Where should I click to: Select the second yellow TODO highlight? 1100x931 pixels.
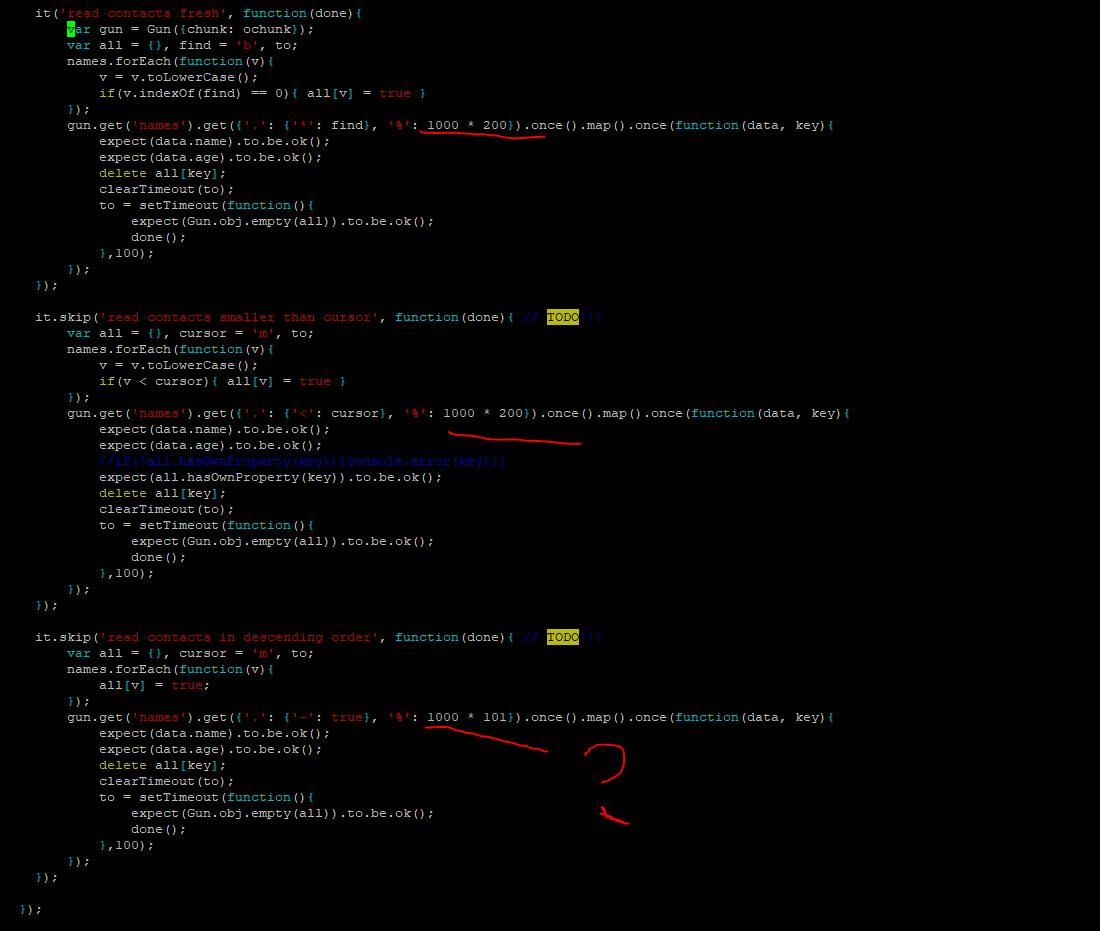[x=562, y=637]
